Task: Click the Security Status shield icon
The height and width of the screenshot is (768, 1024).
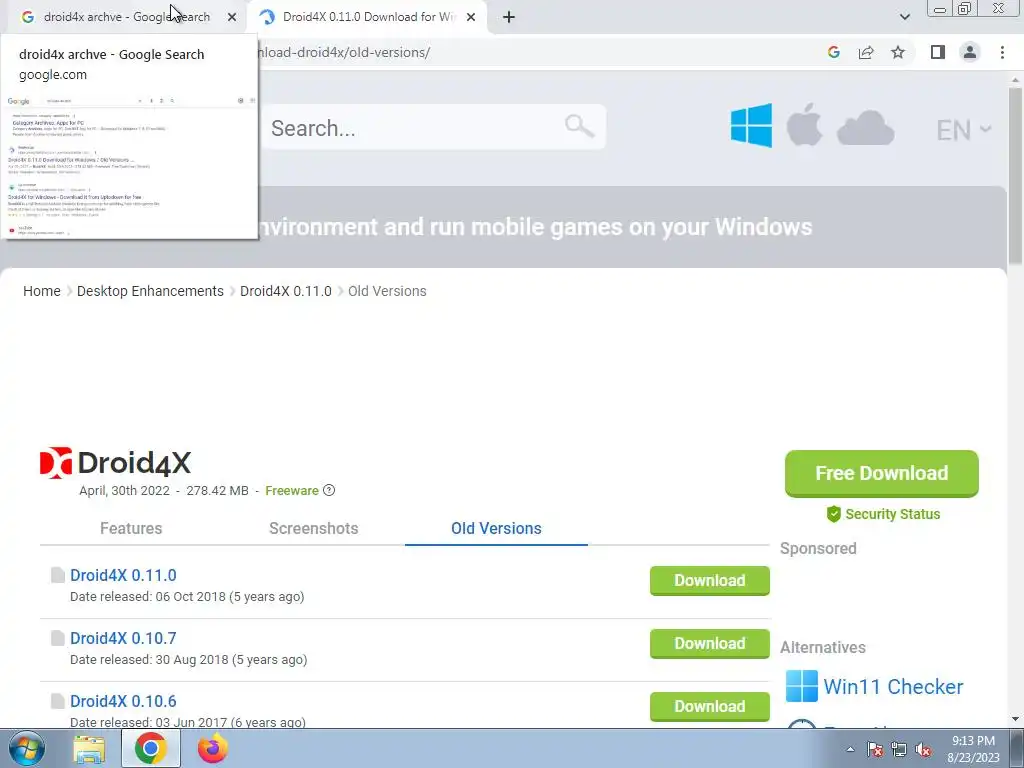Action: pyautogui.click(x=833, y=514)
